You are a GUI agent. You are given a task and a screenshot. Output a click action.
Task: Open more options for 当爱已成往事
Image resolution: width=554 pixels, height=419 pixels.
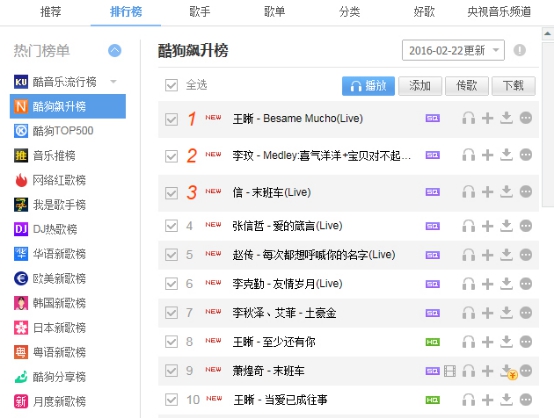(x=526, y=400)
